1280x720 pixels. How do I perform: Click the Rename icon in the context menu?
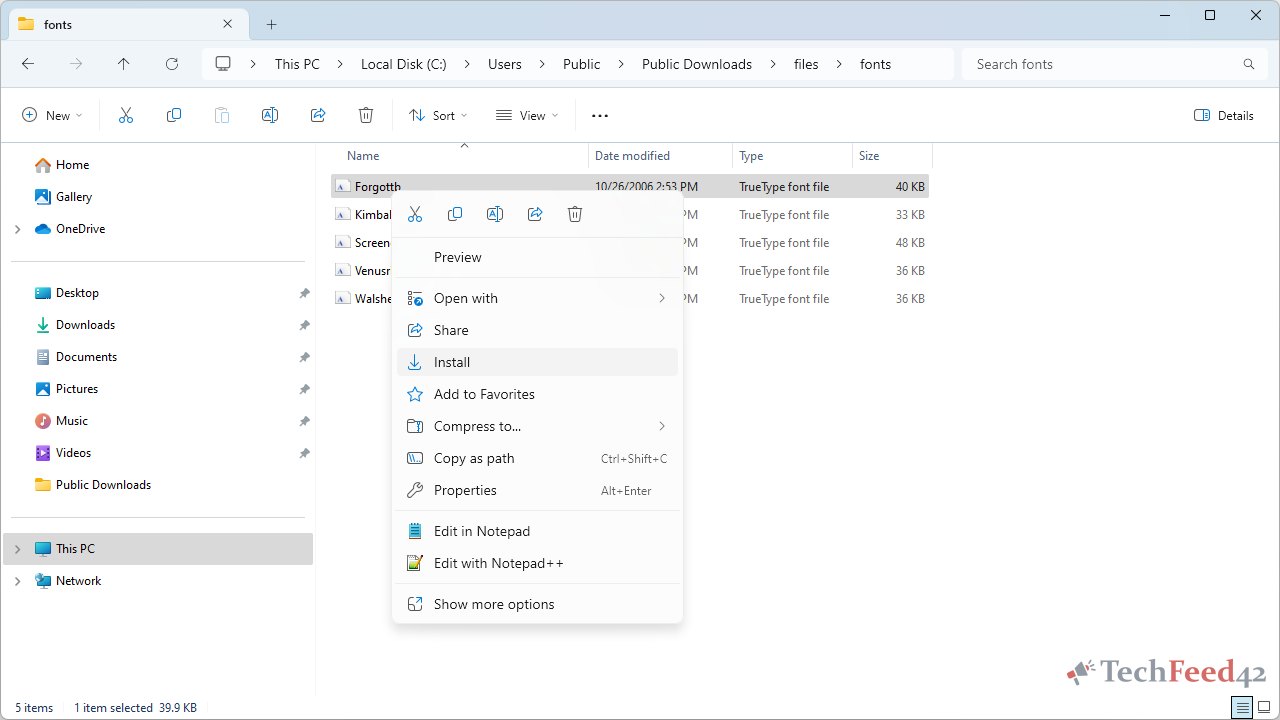[x=495, y=214]
